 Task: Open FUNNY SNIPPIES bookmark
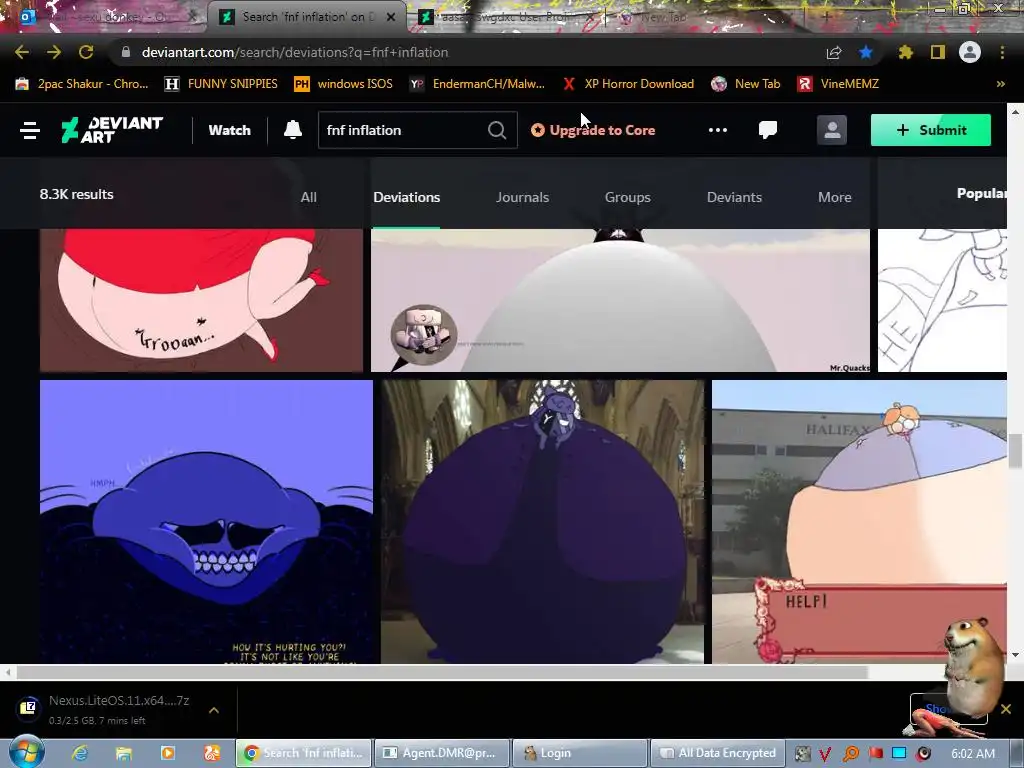click(x=221, y=84)
